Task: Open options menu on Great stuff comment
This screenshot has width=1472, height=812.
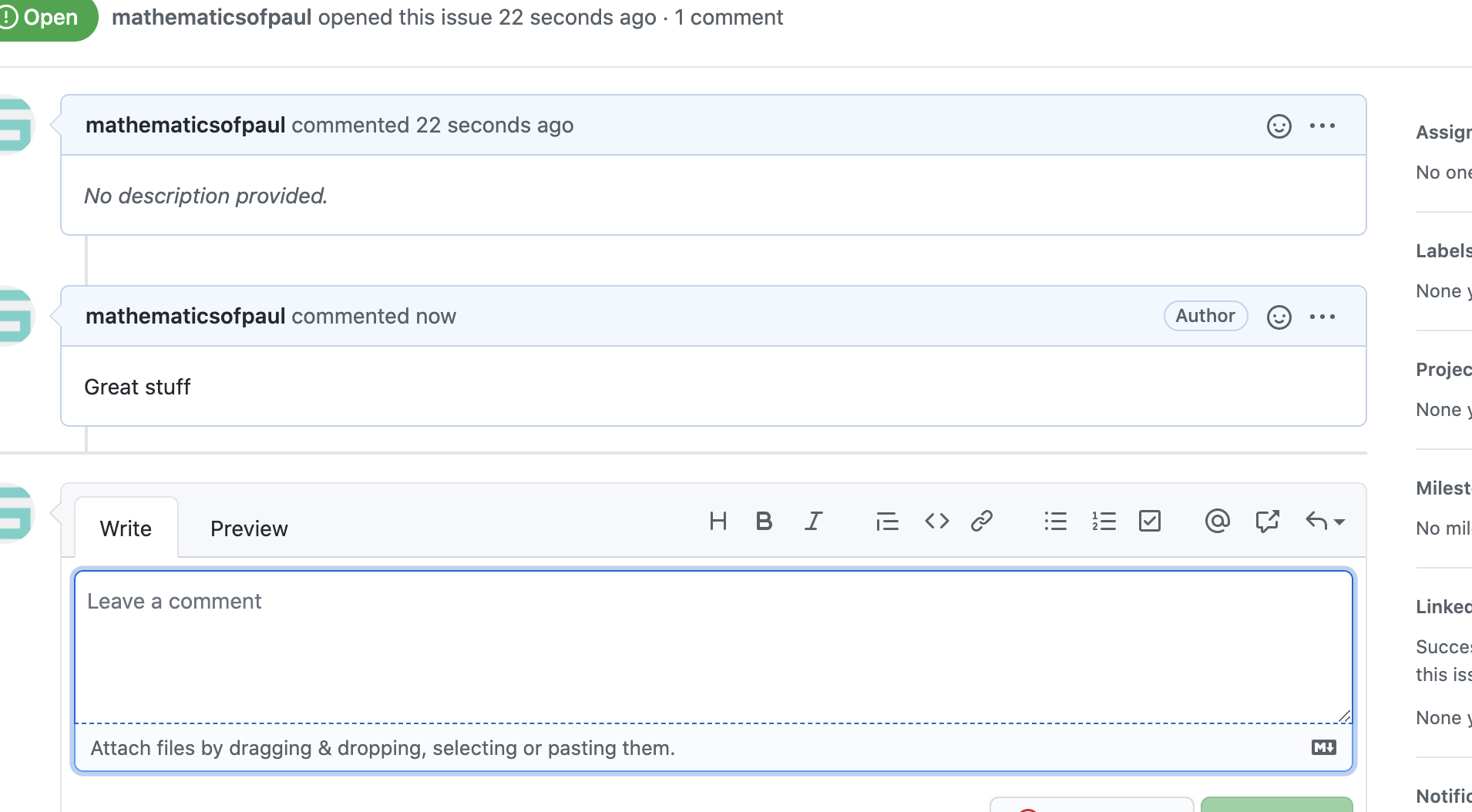Action: [x=1324, y=316]
